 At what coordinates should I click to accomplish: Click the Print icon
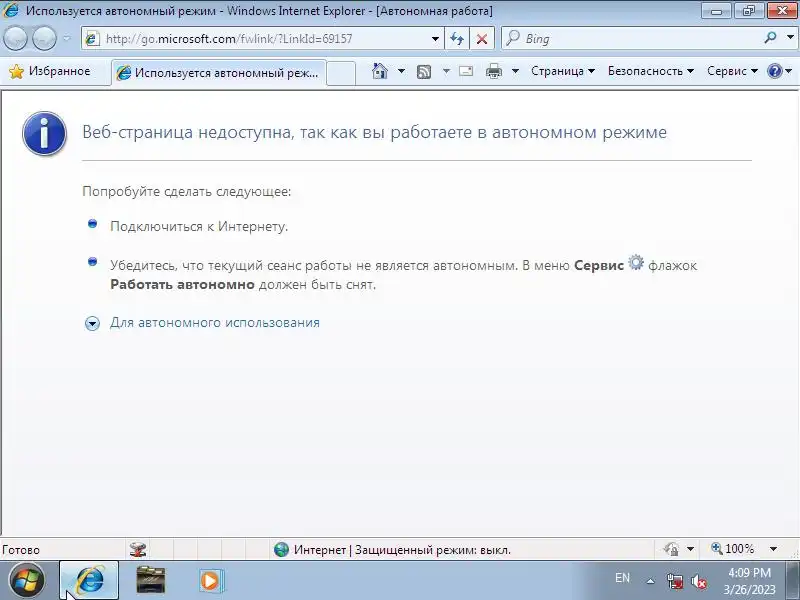tap(493, 71)
